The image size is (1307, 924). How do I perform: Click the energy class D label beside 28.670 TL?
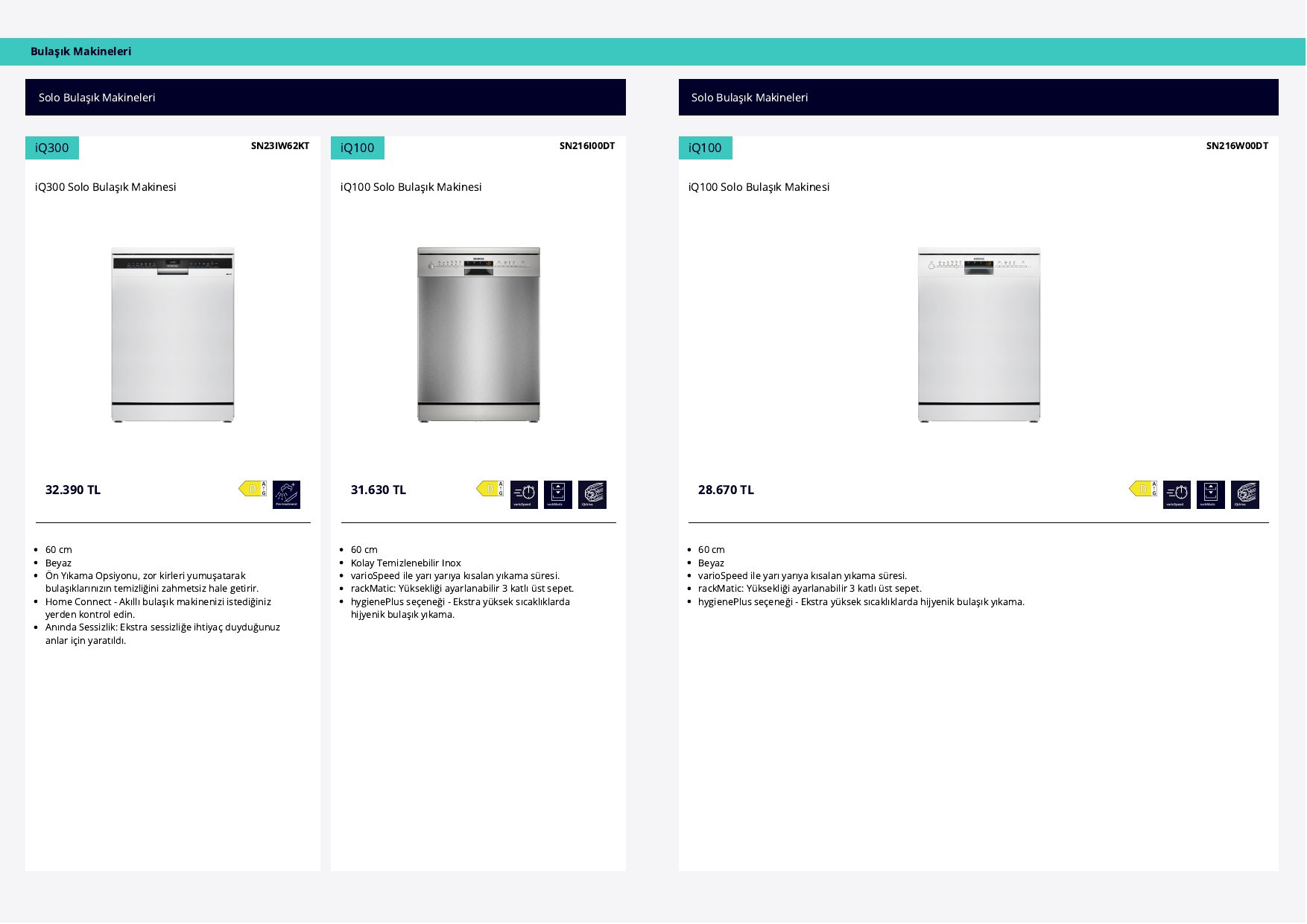click(1143, 489)
